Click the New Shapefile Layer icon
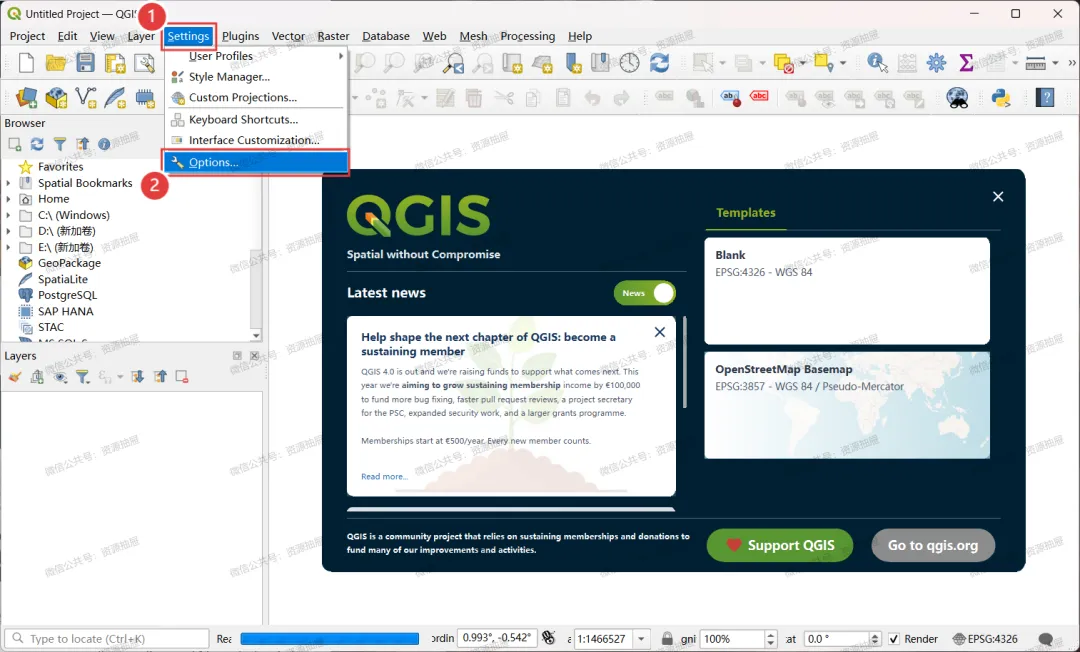The height and width of the screenshot is (652, 1080). tap(86, 98)
